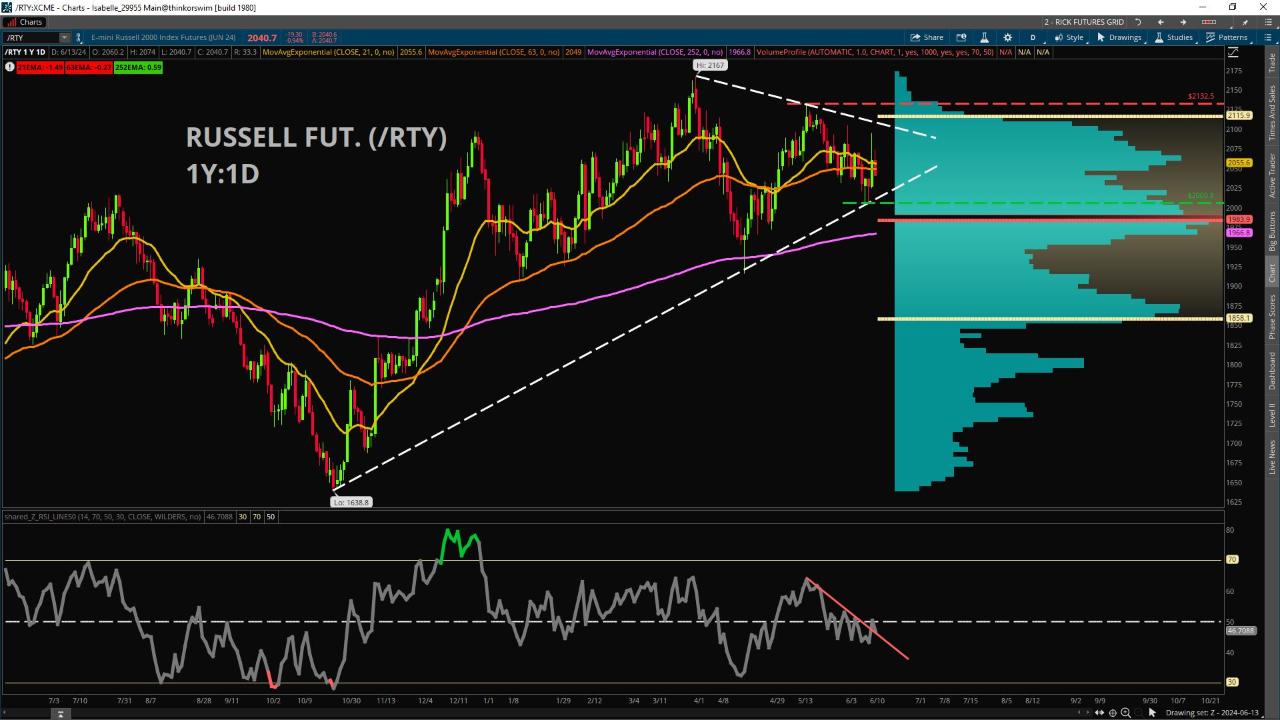Open Times And Sales side panel
The image size is (1280, 720).
pos(1272,110)
